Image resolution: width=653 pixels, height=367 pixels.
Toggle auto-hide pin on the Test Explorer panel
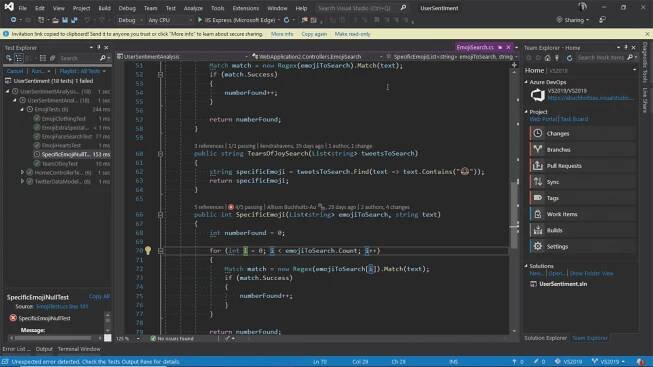(x=99, y=47)
